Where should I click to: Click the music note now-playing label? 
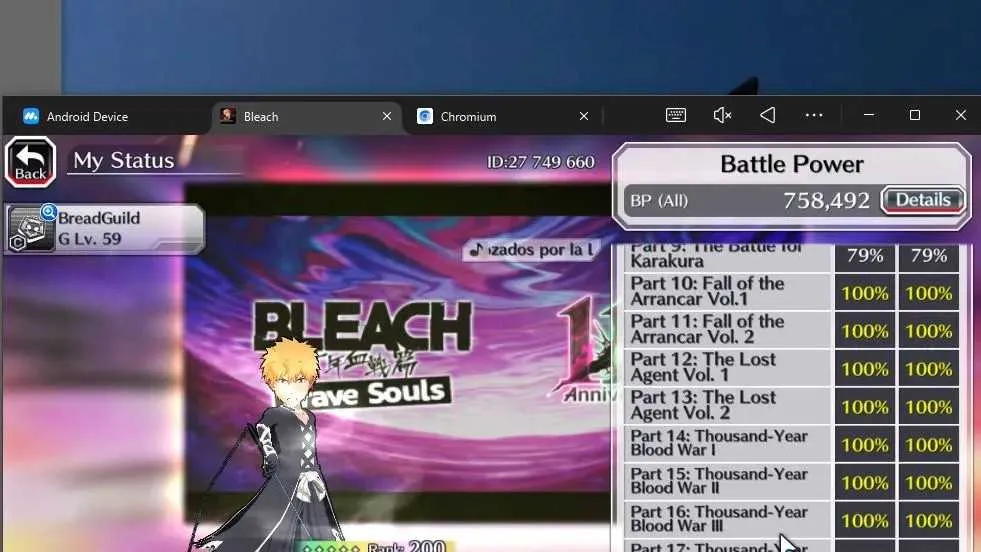532,250
